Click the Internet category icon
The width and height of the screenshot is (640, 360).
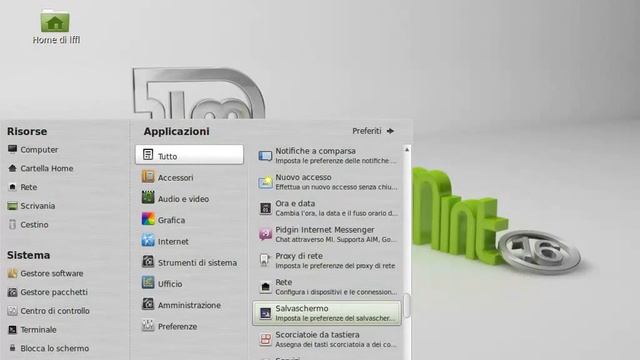tap(148, 240)
